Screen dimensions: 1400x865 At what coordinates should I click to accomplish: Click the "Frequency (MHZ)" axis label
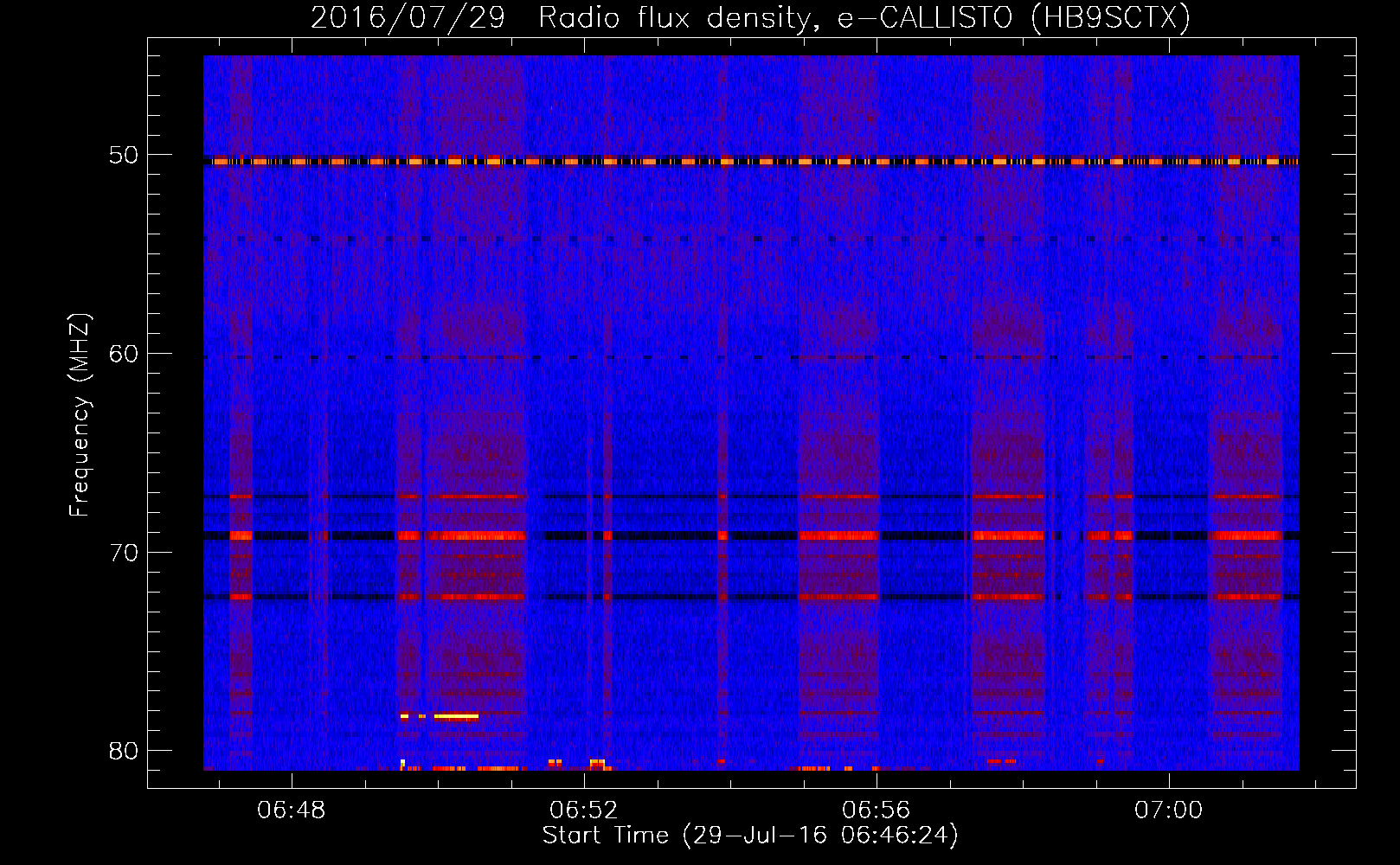(80, 415)
